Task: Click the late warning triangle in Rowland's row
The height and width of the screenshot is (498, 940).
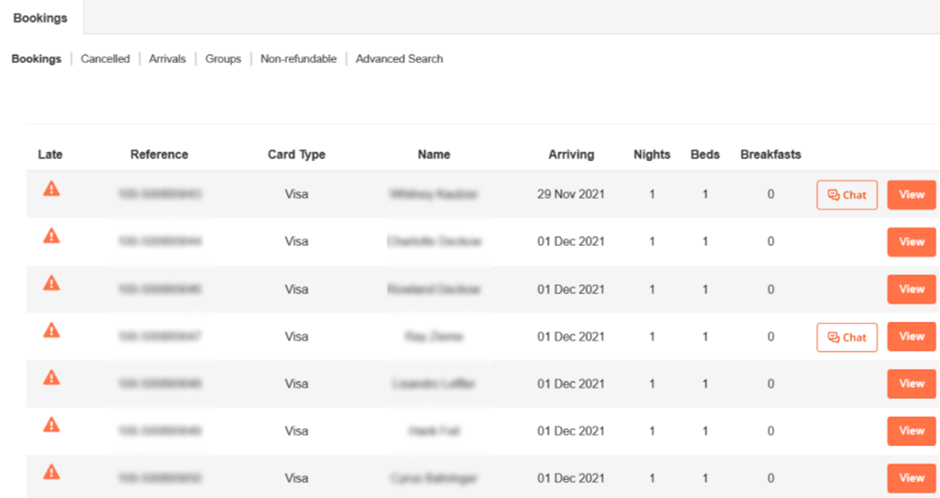Action: 52,283
